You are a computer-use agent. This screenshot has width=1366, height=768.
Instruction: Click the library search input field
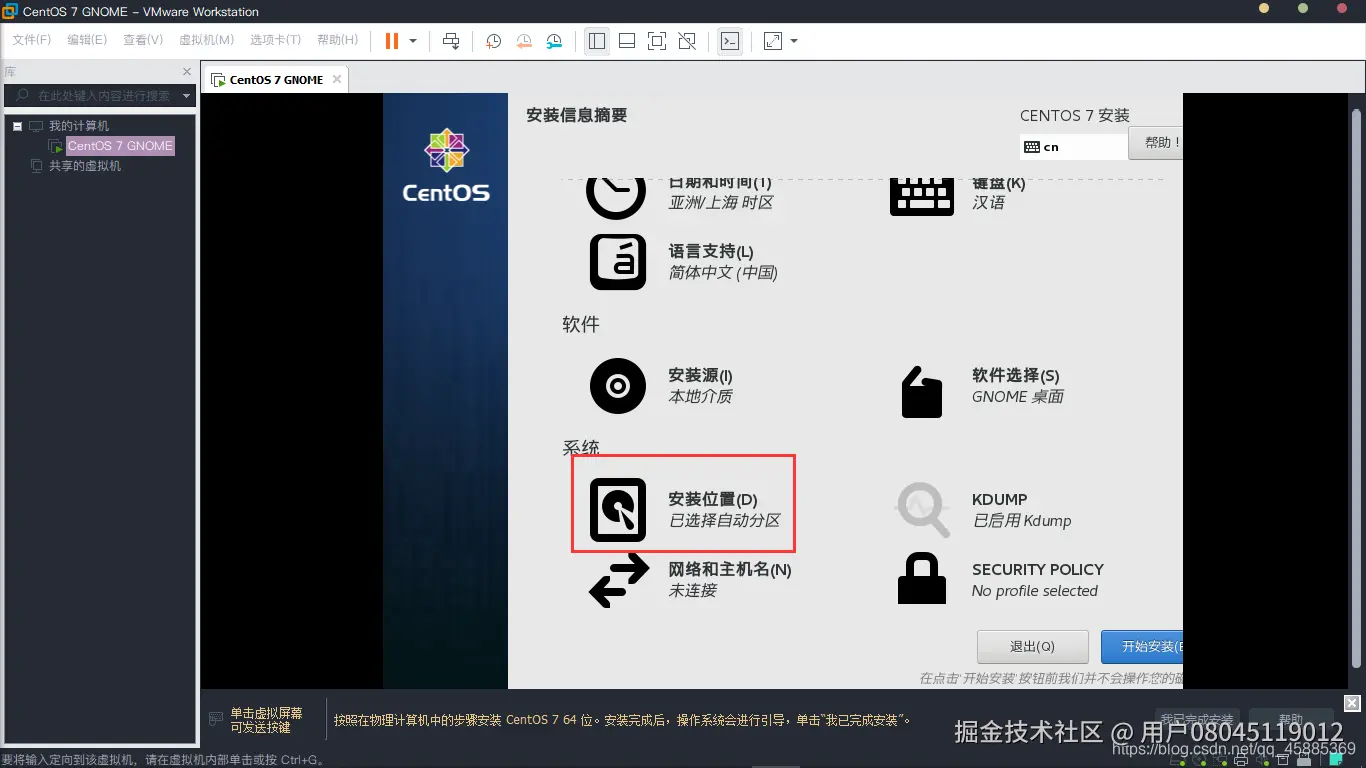(100, 96)
